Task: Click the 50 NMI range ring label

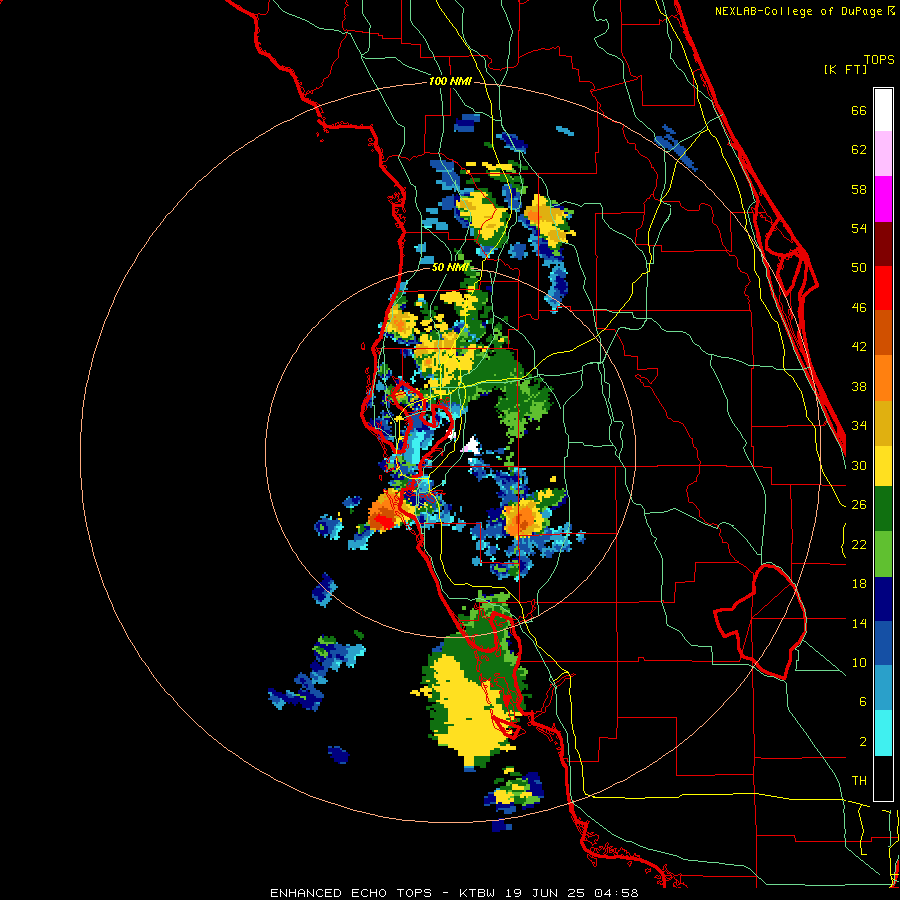Action: 450,267
